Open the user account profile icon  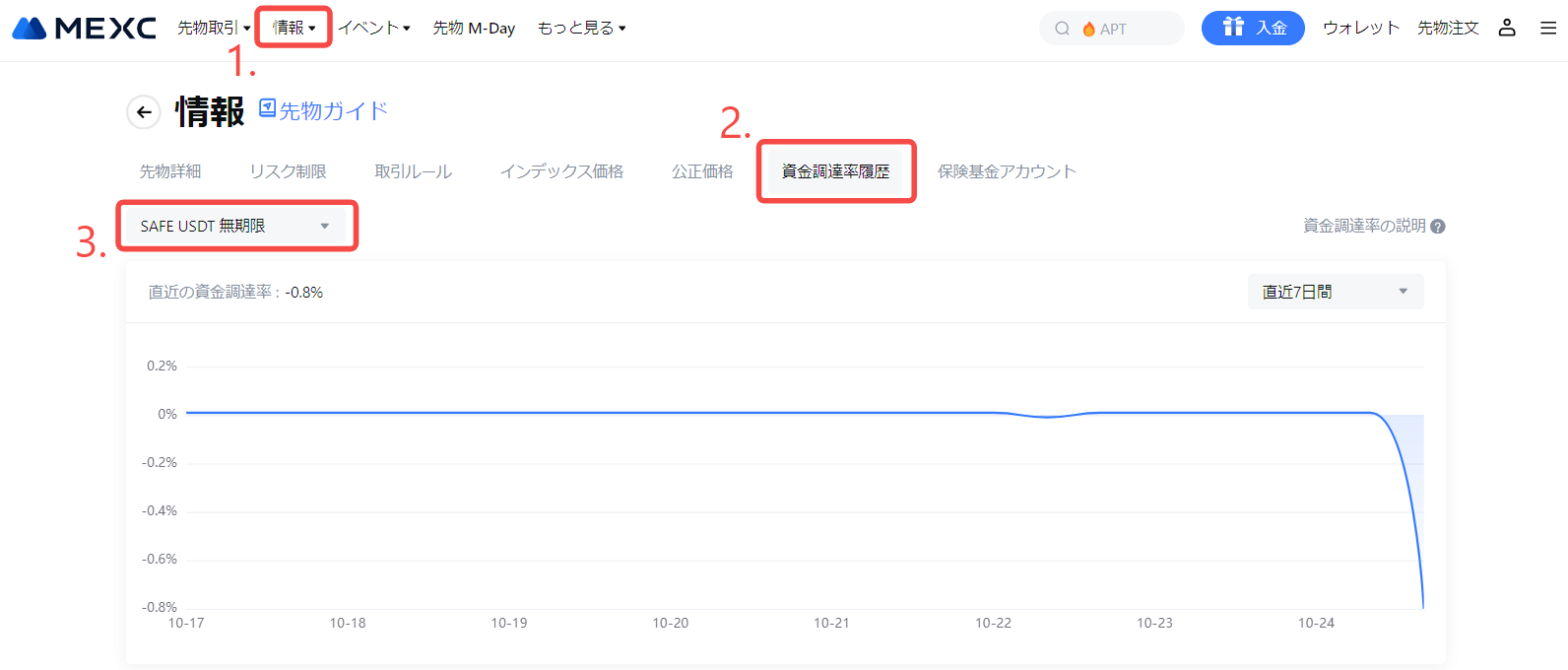(x=1507, y=28)
